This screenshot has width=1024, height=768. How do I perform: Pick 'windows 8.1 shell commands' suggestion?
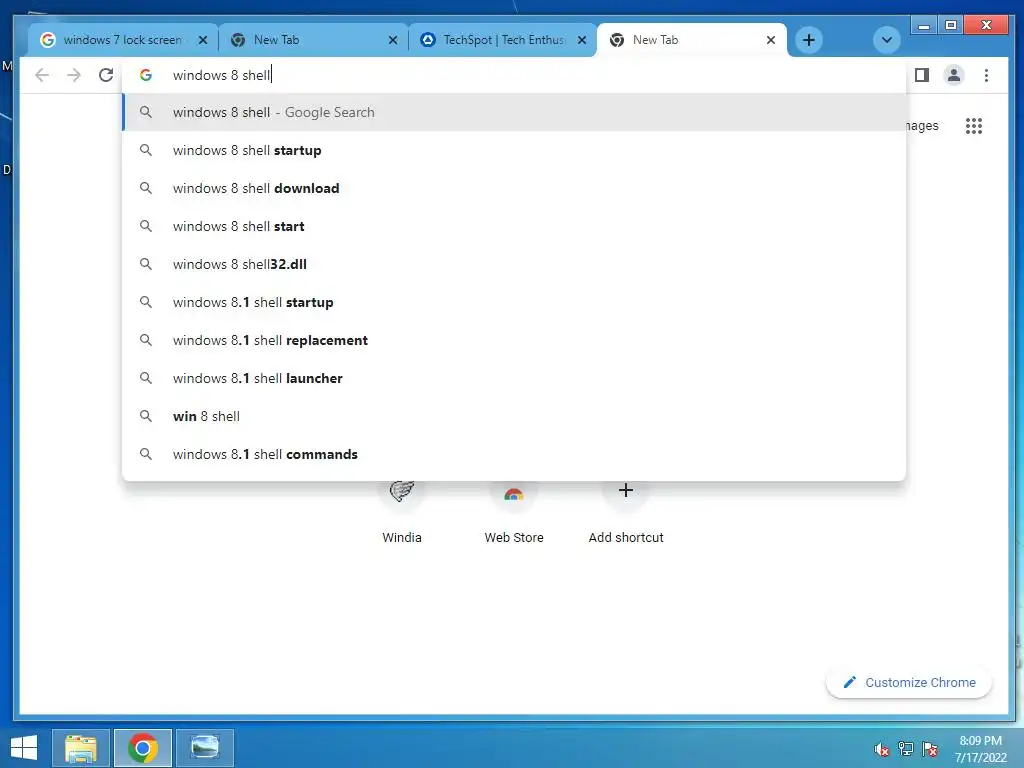(514, 454)
